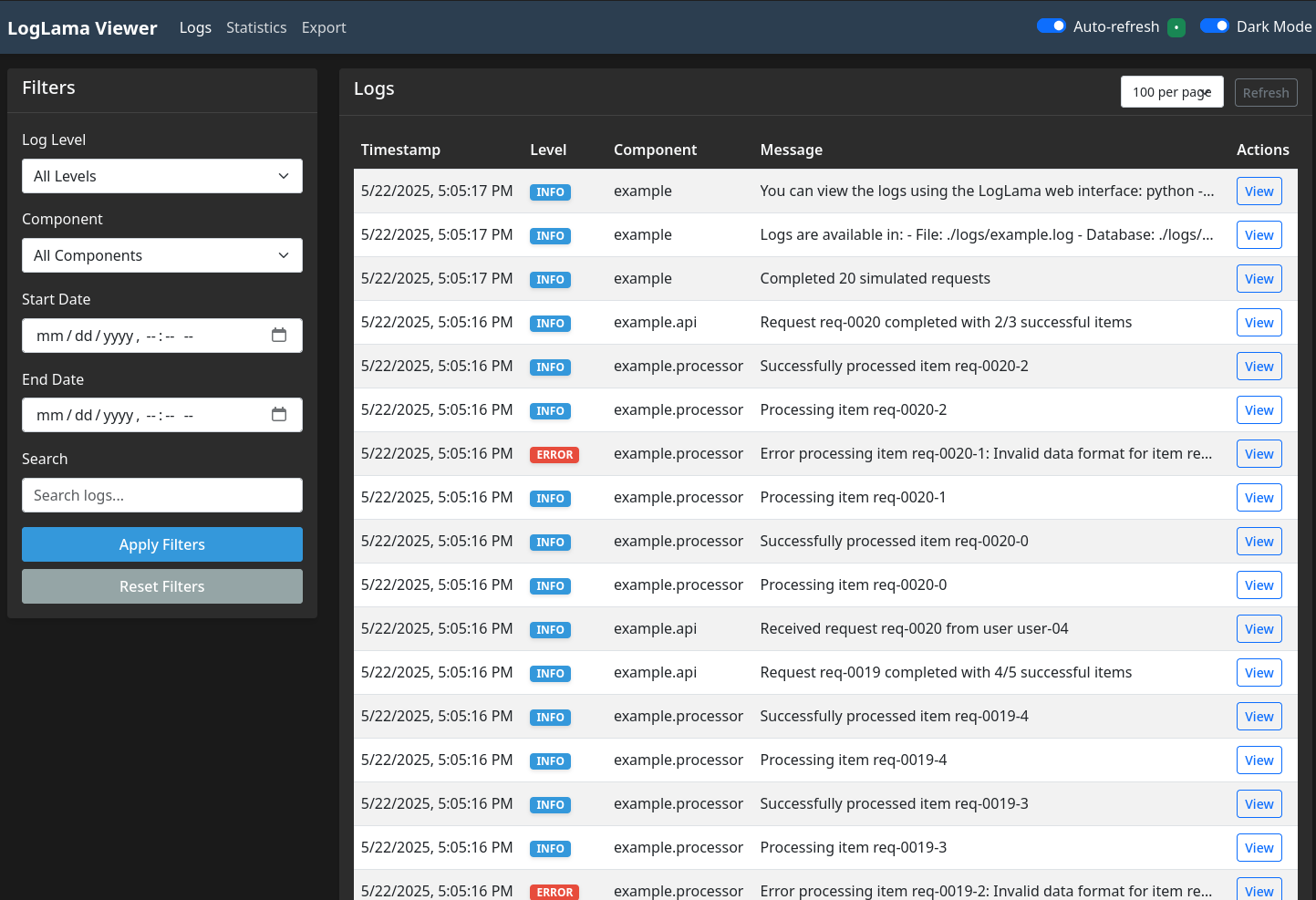Click 'Request req-0019 completed with 4/5' message
Screen dimensions: 1316x900
(x=946, y=672)
